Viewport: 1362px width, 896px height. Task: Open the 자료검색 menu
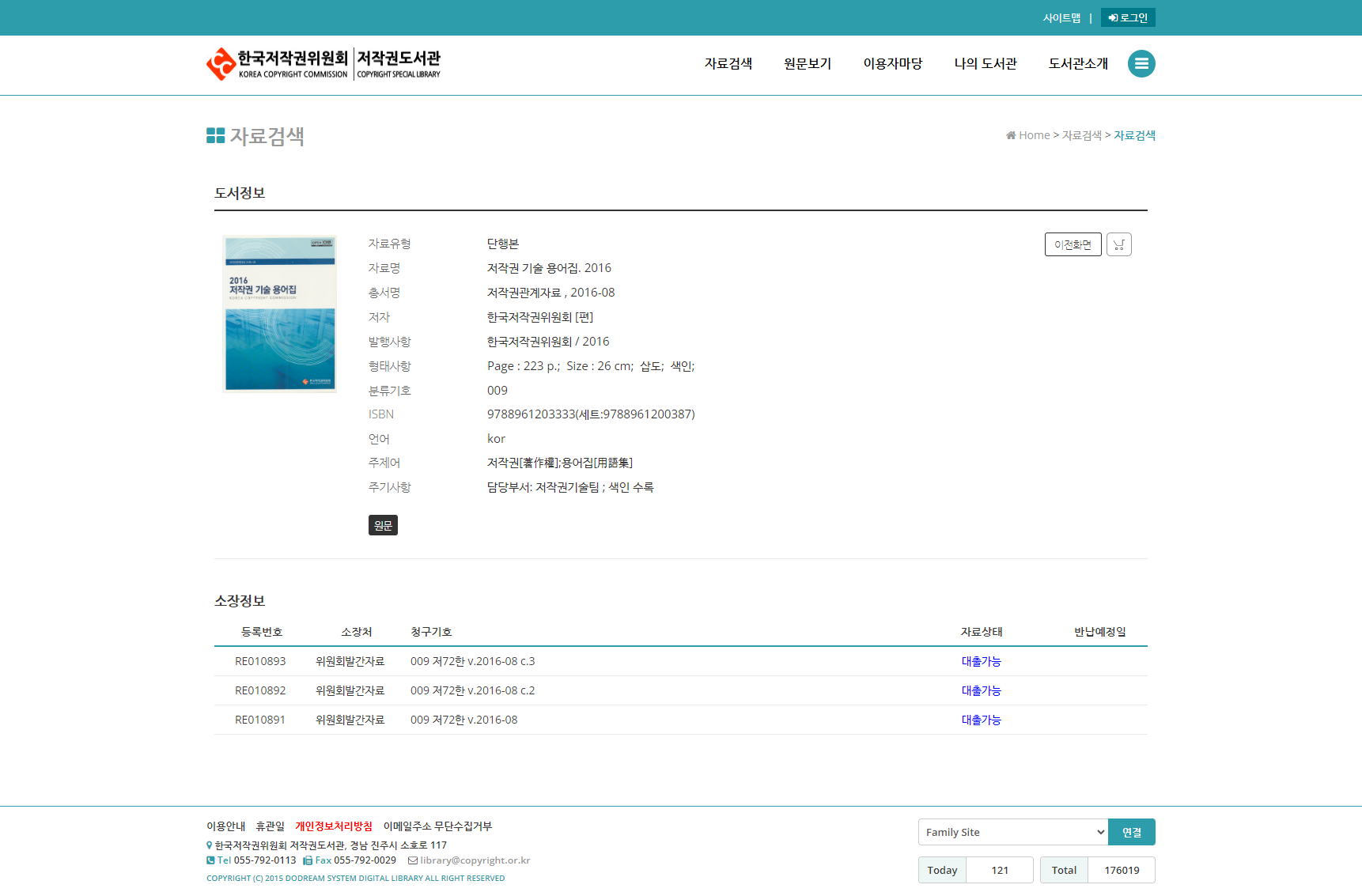tap(728, 63)
